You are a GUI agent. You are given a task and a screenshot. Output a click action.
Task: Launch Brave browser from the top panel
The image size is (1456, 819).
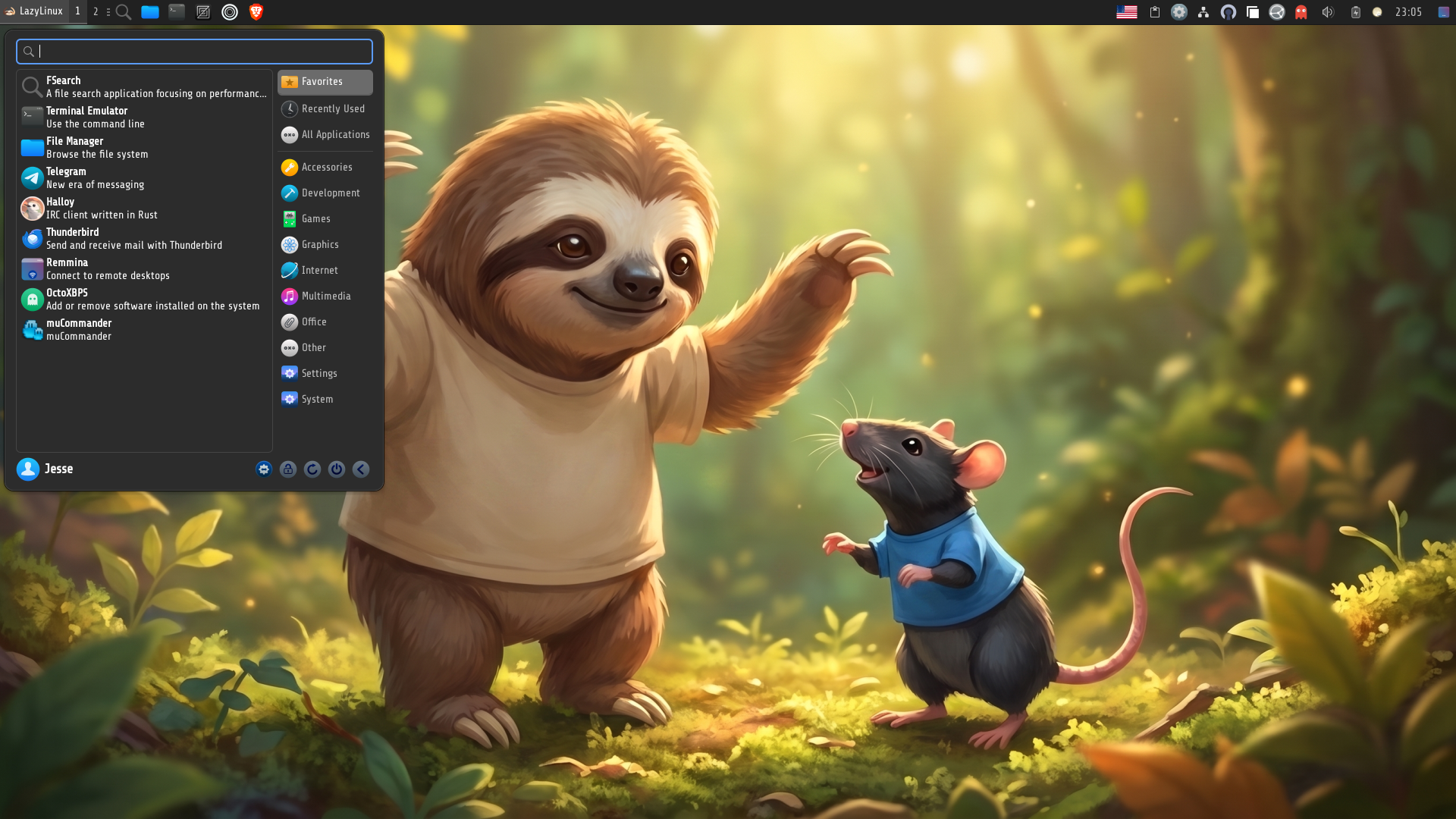click(256, 11)
